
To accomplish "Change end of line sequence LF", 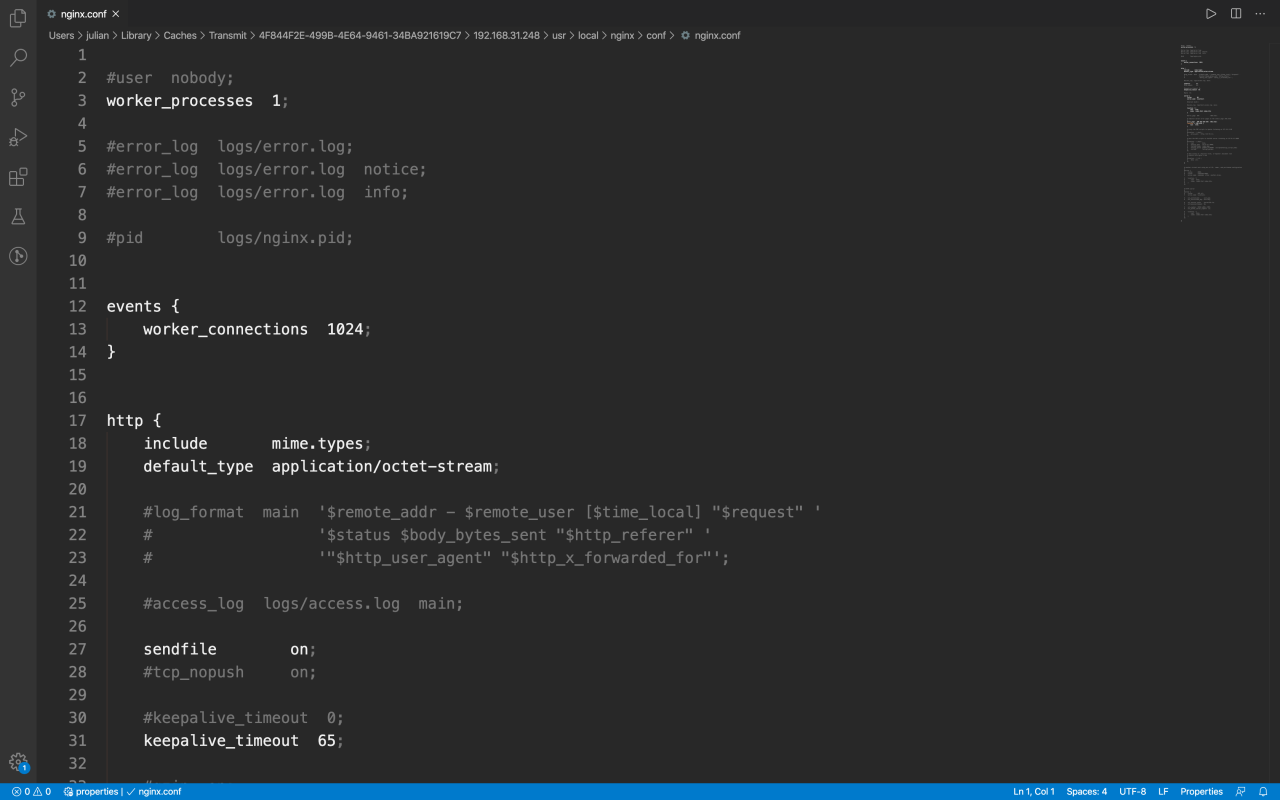I will tap(1163, 792).
